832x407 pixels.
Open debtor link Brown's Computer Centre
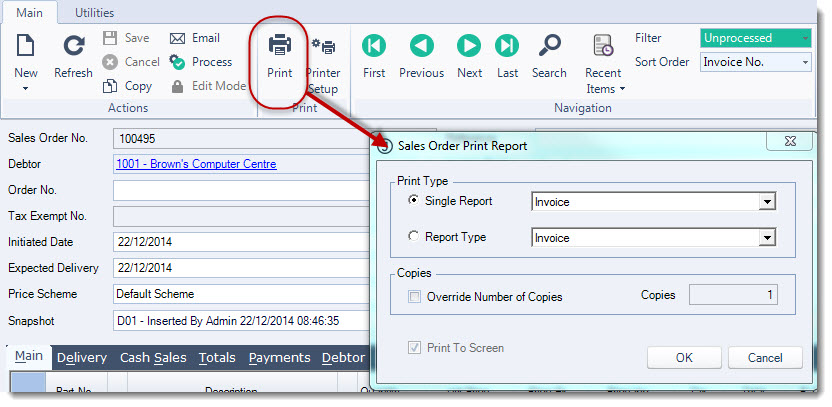coord(196,164)
